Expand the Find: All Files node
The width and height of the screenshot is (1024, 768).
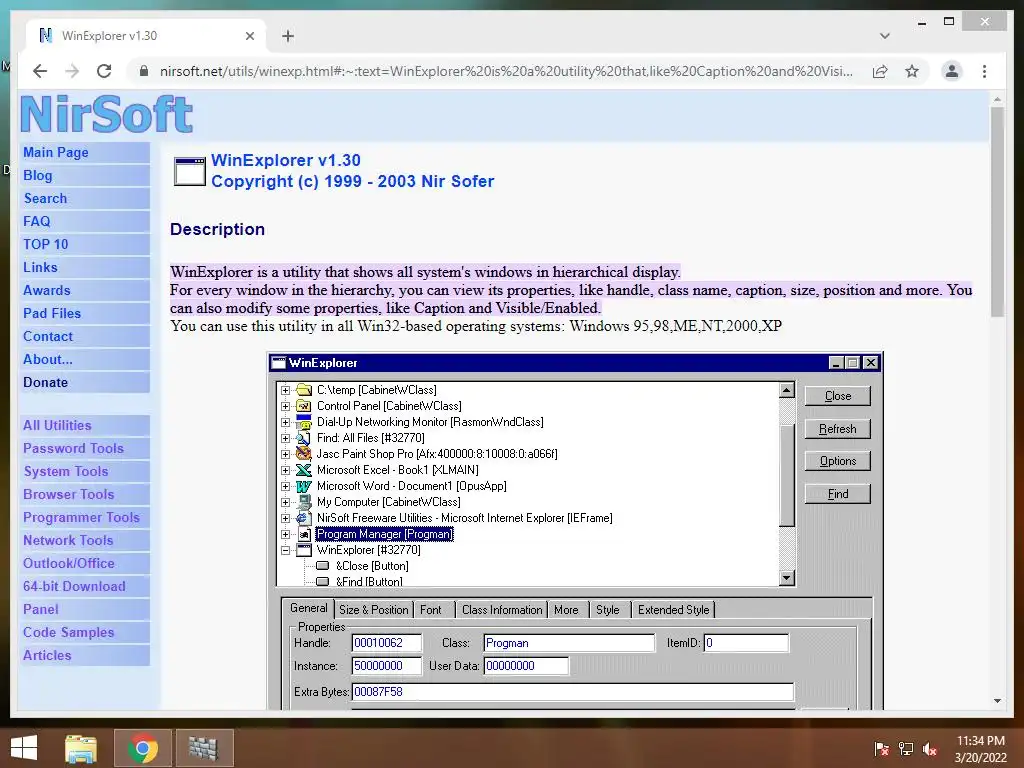tap(285, 438)
